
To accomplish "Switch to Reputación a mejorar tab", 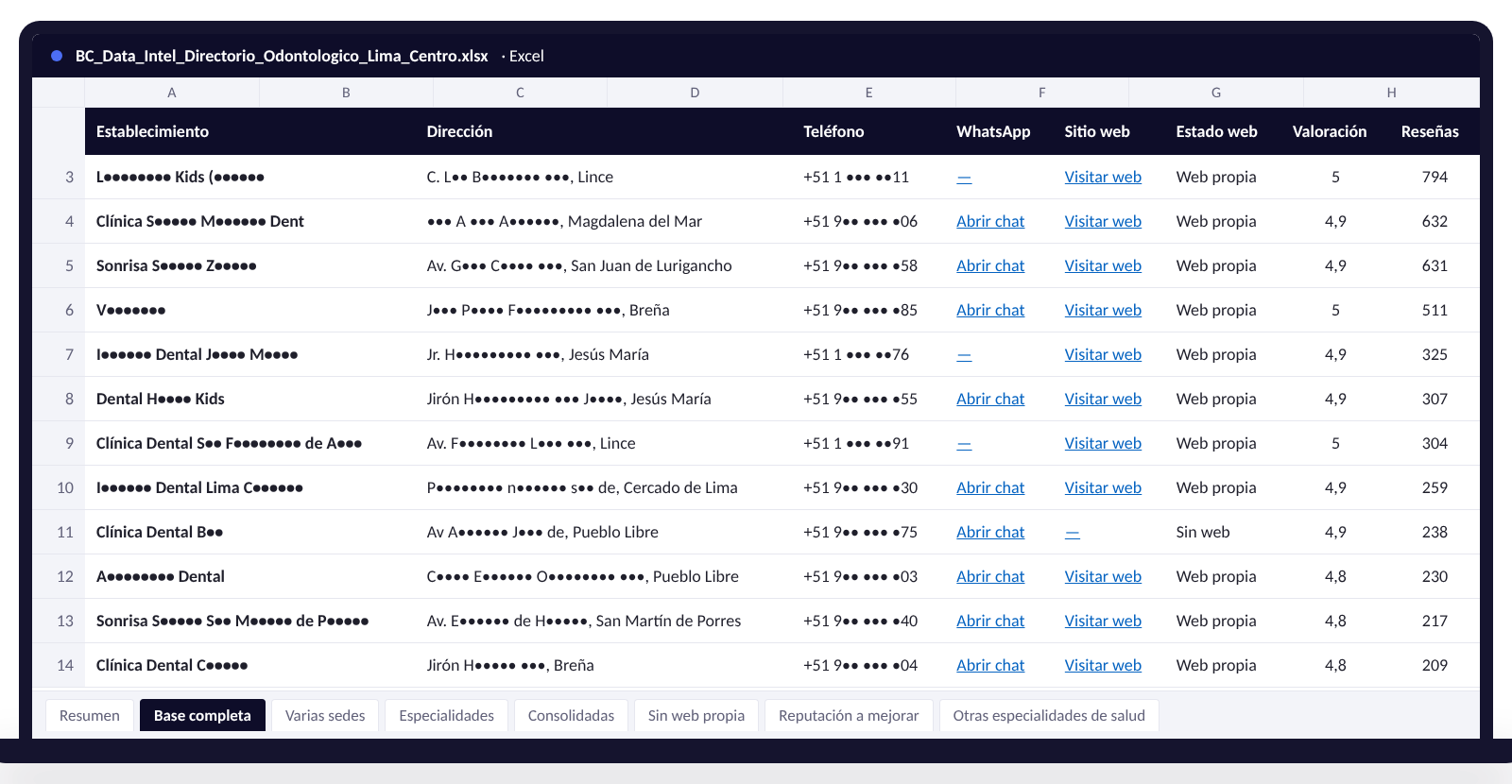I will click(x=849, y=715).
